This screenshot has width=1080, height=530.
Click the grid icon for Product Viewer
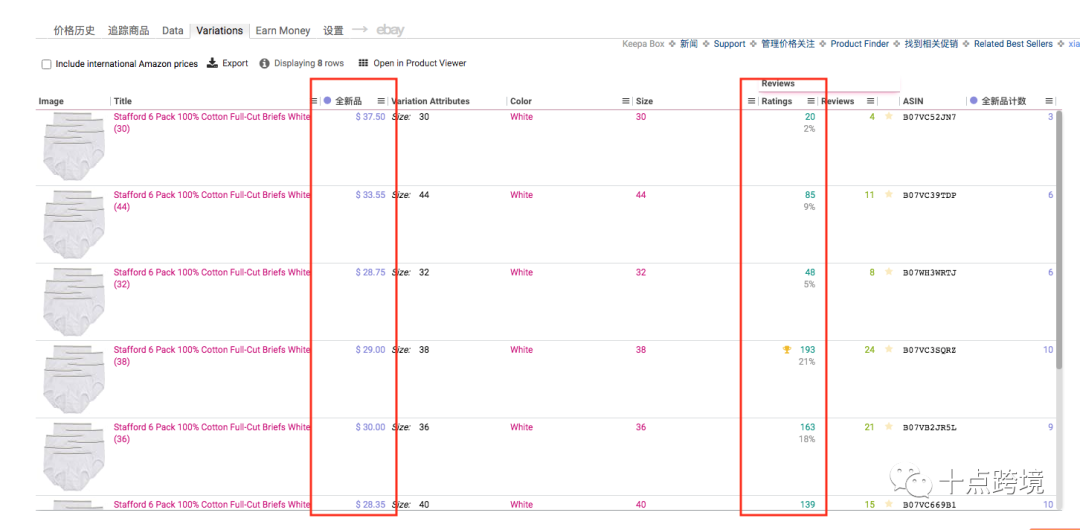pyautogui.click(x=363, y=63)
